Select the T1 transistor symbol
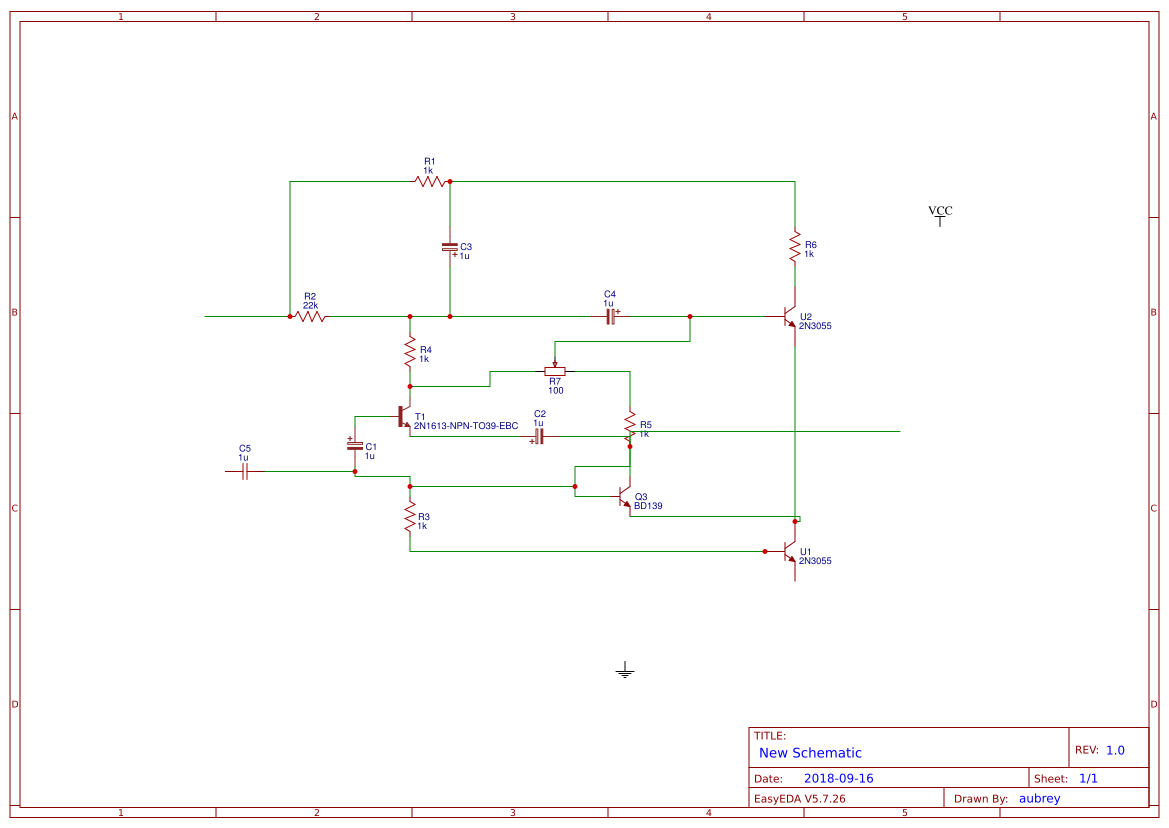This screenshot has width=1169, height=828. (403, 417)
